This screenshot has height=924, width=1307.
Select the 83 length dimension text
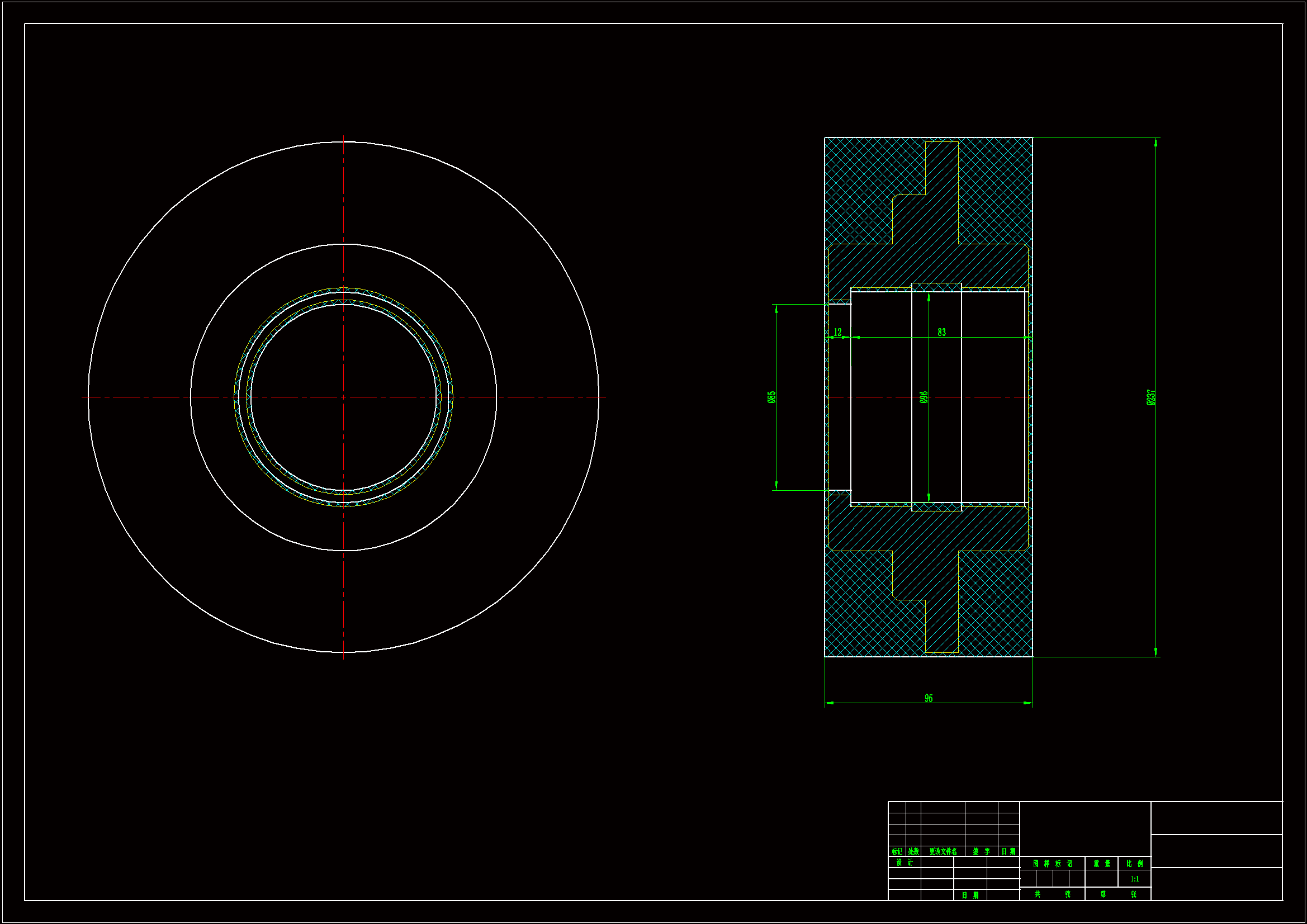941,332
